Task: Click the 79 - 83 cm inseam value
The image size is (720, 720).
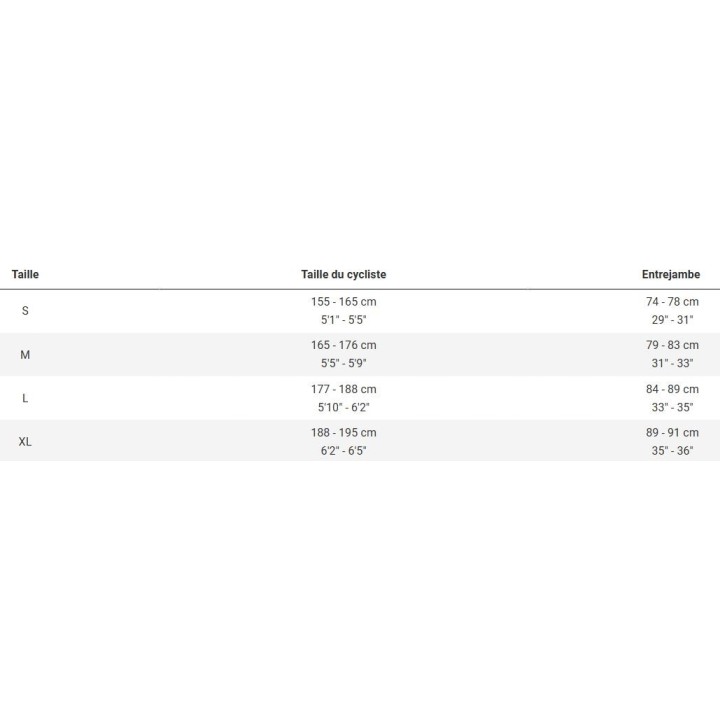Action: point(672,345)
